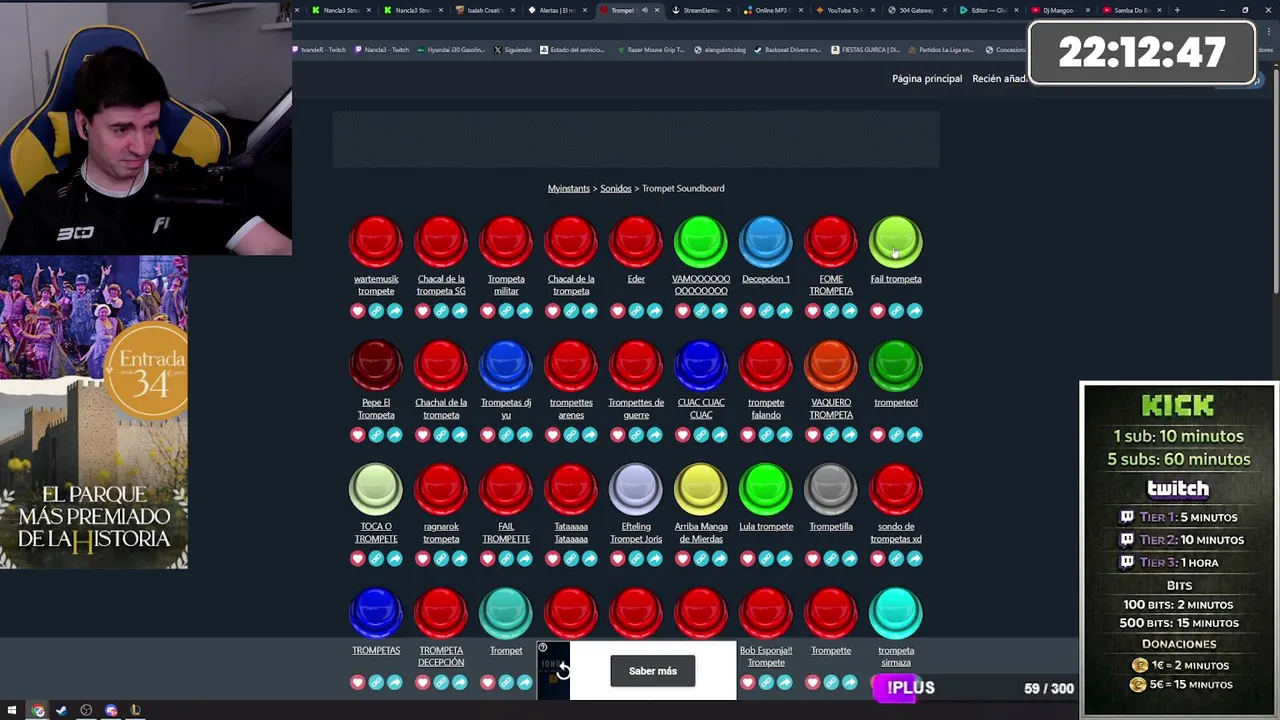Open the Razer Mouse Grip bookmark
Screen dimensions: 1280x720
click(651, 49)
